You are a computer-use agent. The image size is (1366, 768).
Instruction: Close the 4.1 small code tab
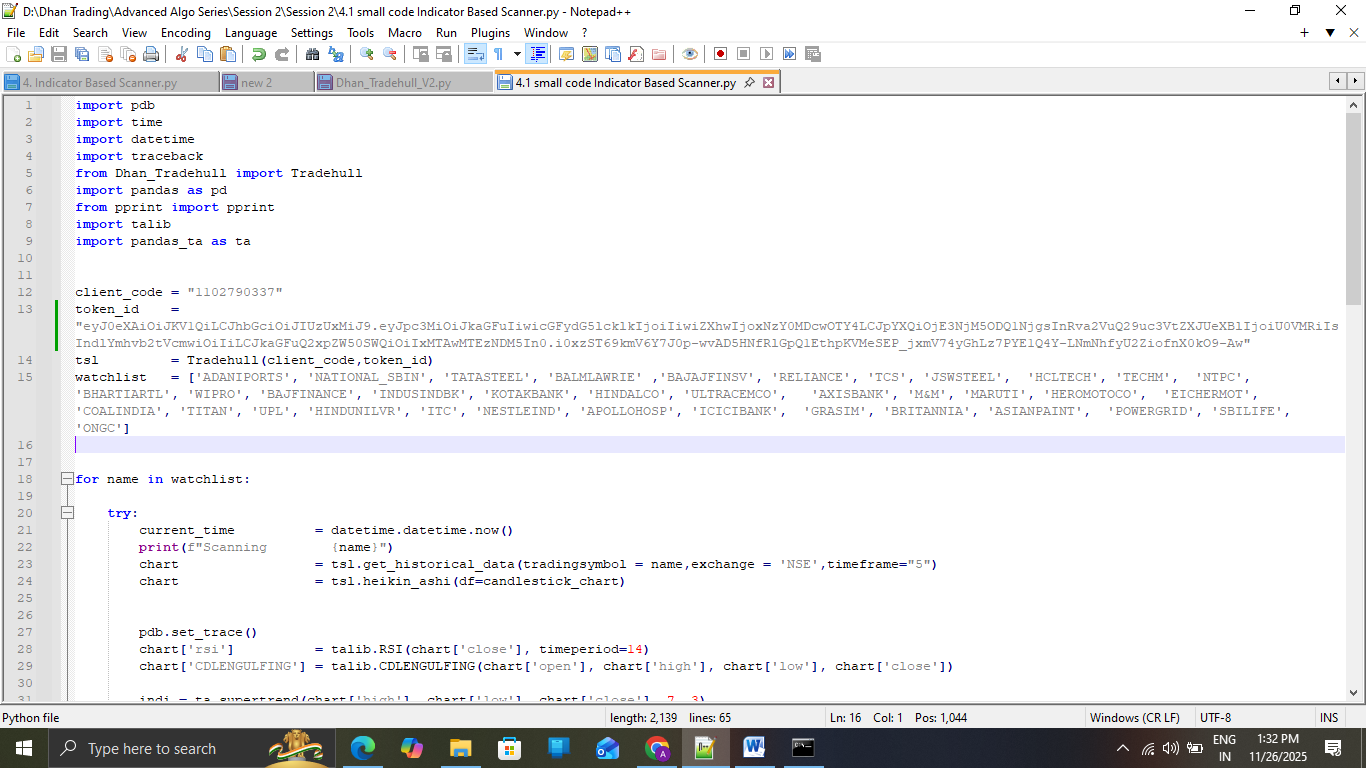tap(769, 83)
